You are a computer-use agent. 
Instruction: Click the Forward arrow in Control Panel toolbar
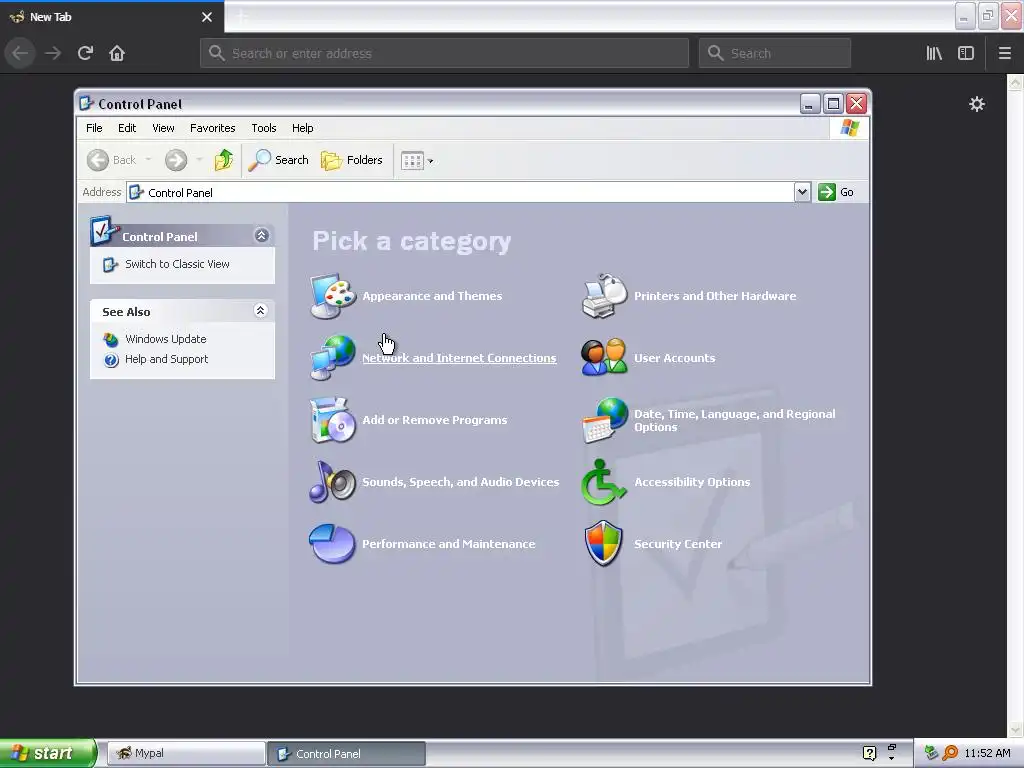coord(176,160)
